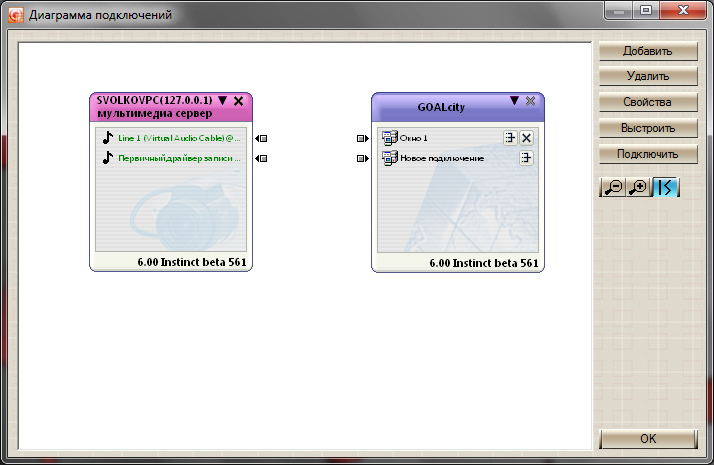
Task: Click the zoom out magnifier icon
Action: (x=613, y=187)
